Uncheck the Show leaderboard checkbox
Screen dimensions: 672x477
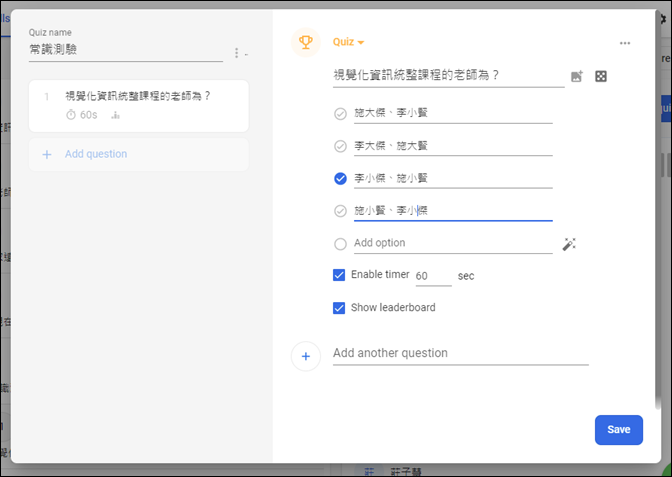[339, 307]
